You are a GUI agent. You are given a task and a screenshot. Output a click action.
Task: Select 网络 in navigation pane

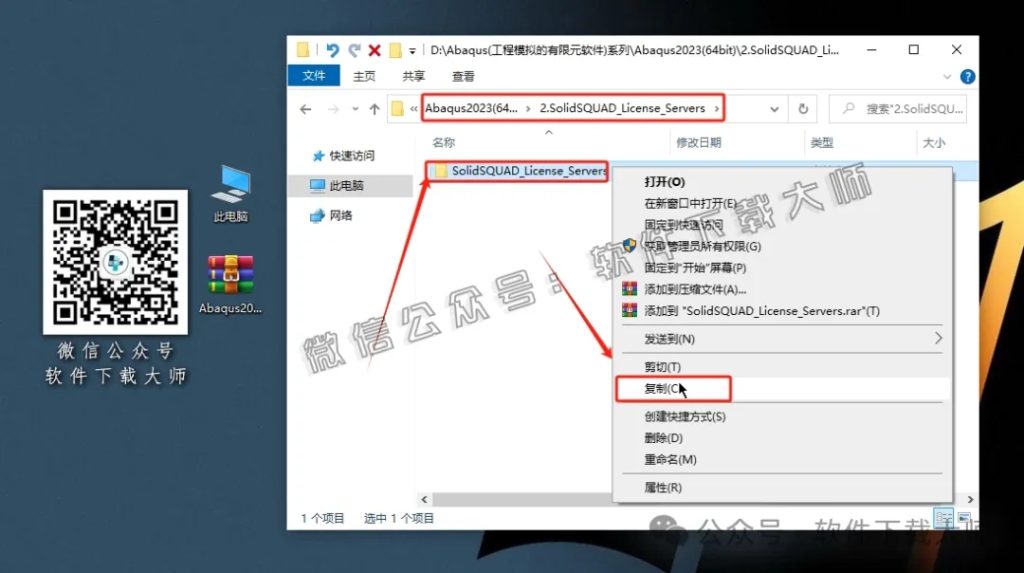[x=332, y=216]
